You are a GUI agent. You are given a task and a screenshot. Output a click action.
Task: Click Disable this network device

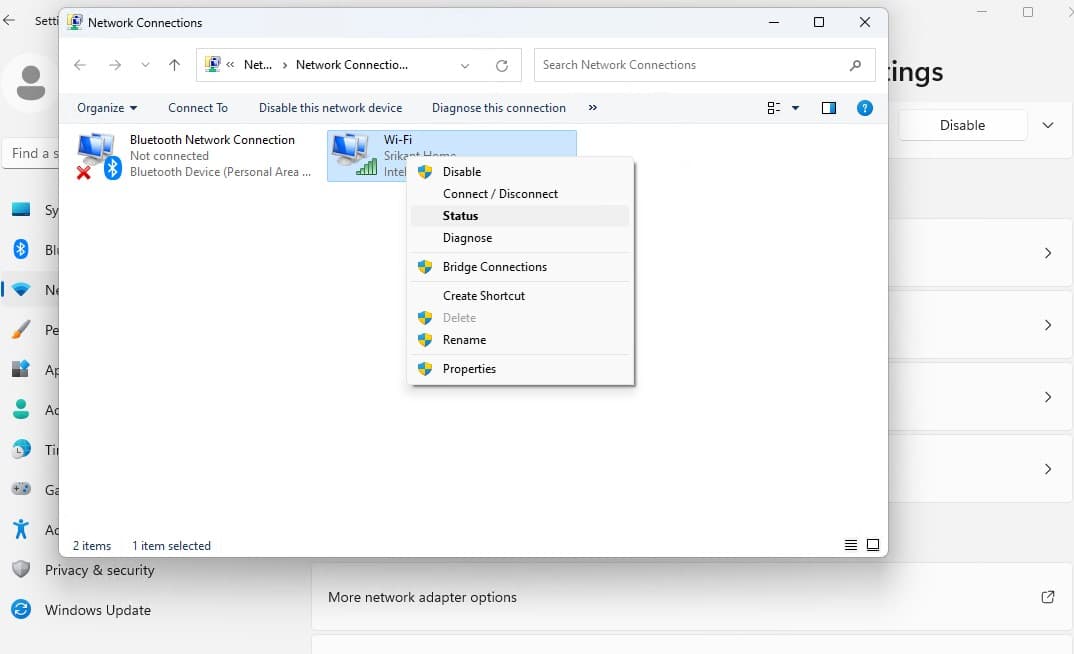pyautogui.click(x=330, y=108)
